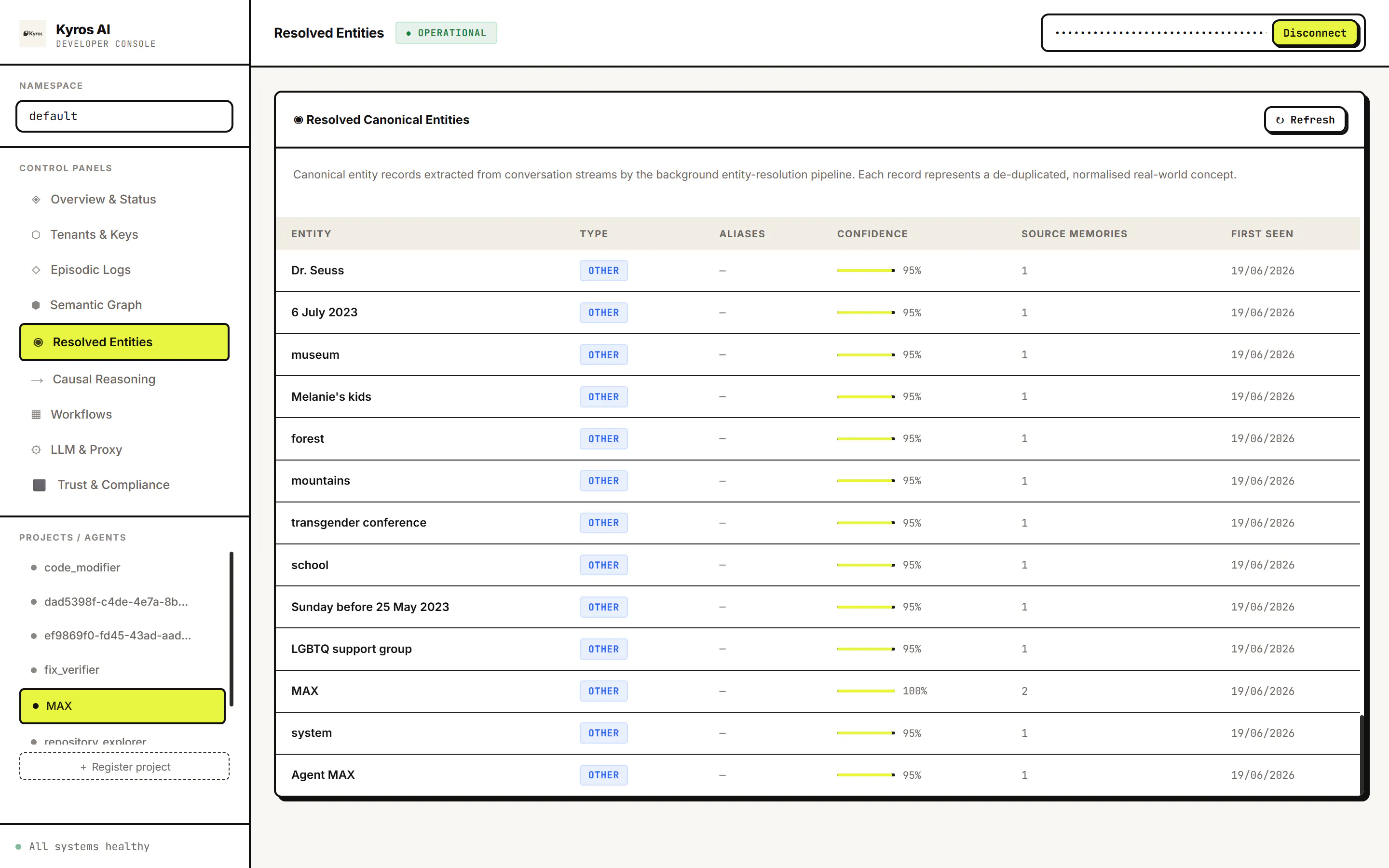This screenshot has height=868, width=1389.
Task: Open the Semantic Graph panel
Action: (x=124, y=305)
